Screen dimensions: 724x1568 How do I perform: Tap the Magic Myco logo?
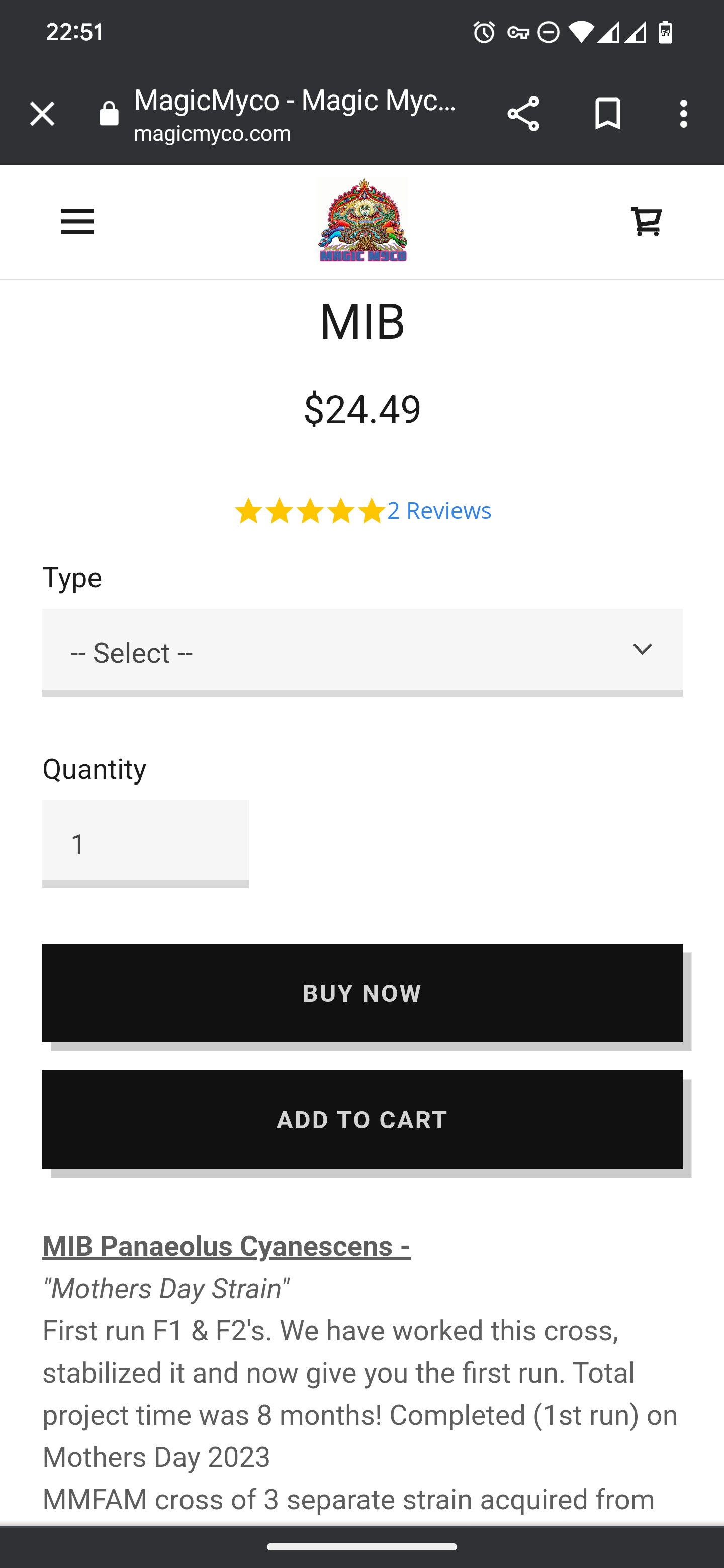tap(363, 220)
